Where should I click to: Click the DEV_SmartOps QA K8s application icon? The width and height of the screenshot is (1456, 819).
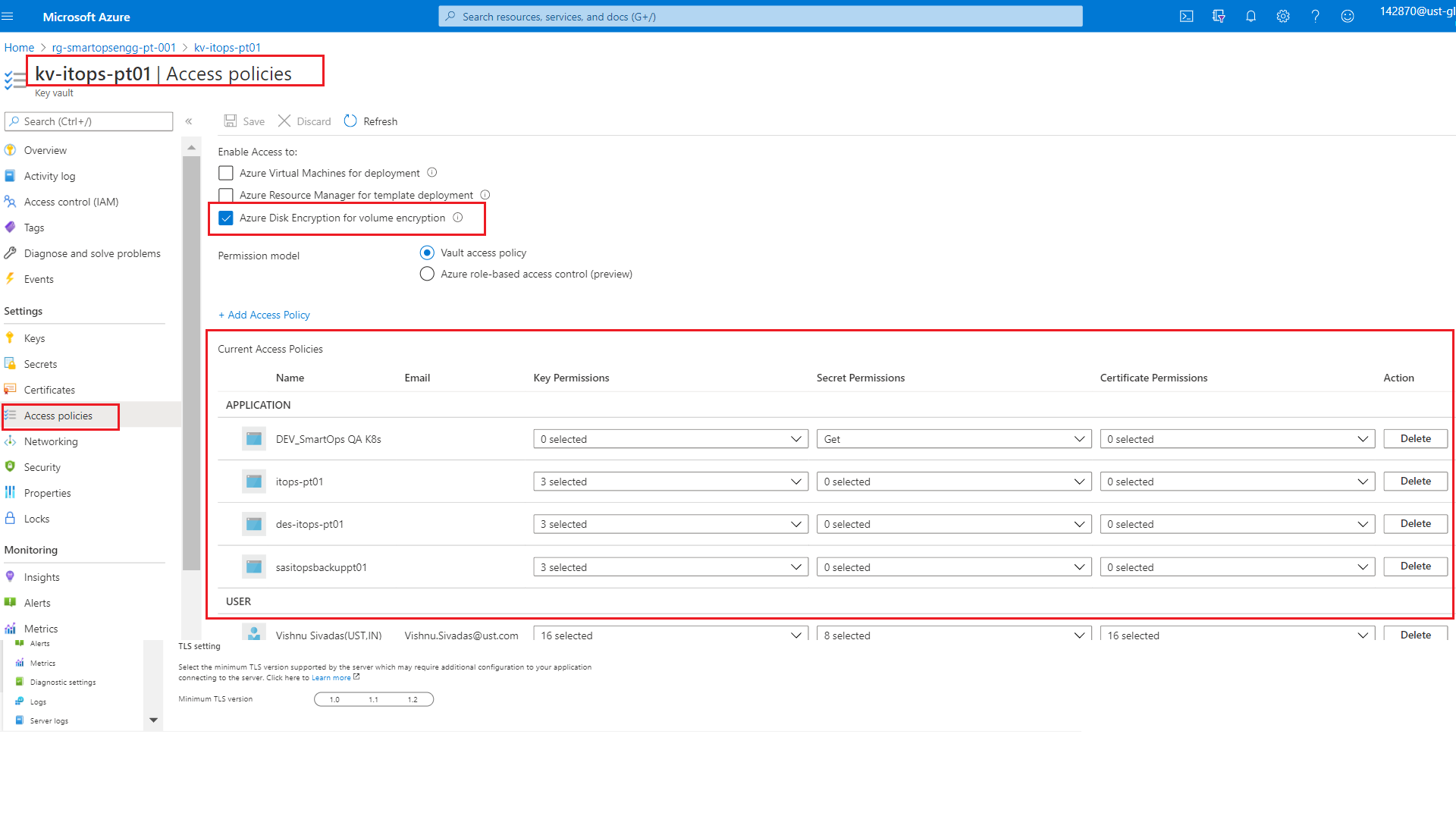pos(254,439)
